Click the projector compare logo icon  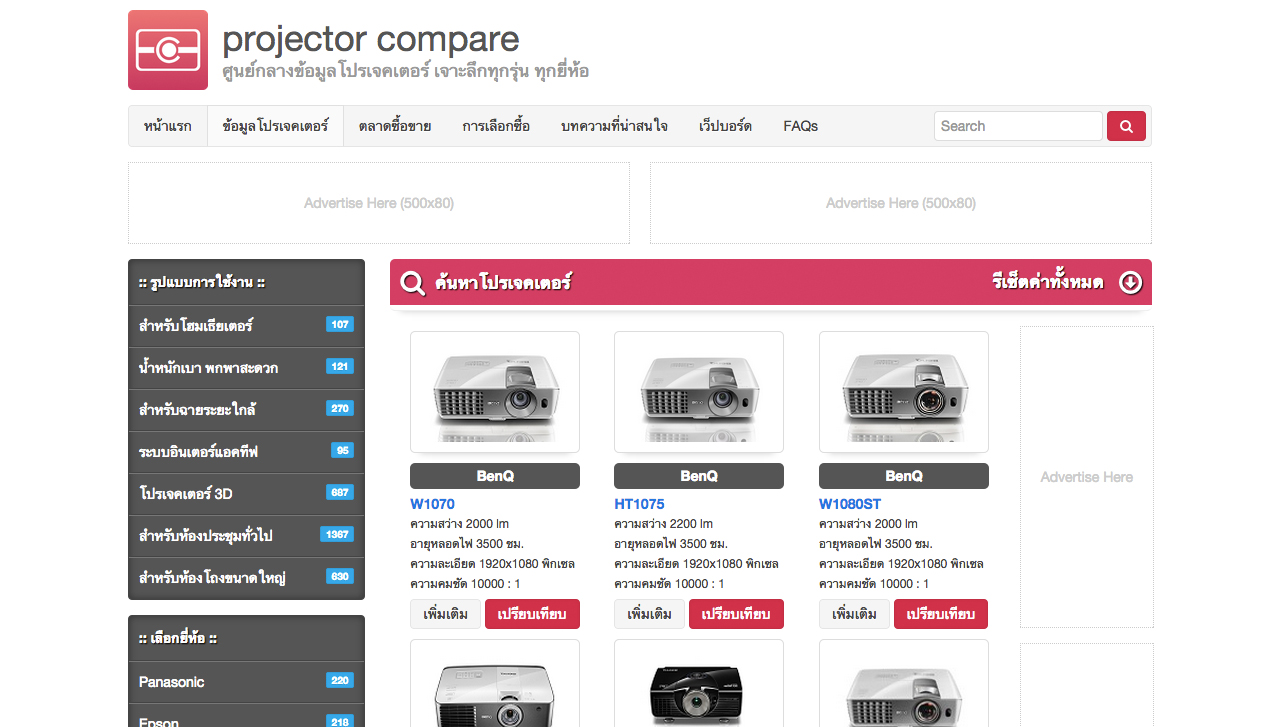(168, 50)
